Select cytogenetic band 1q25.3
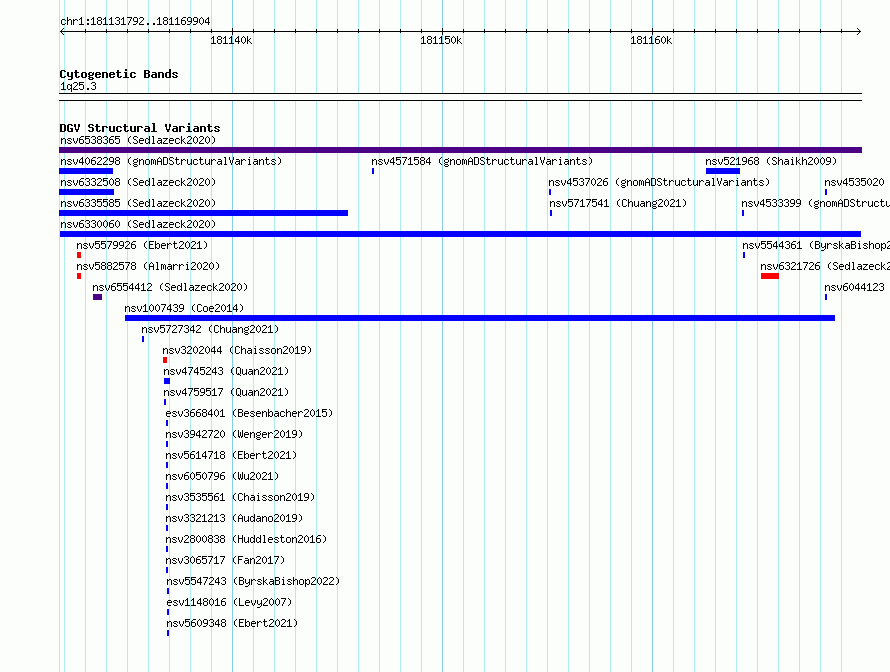 [78, 86]
